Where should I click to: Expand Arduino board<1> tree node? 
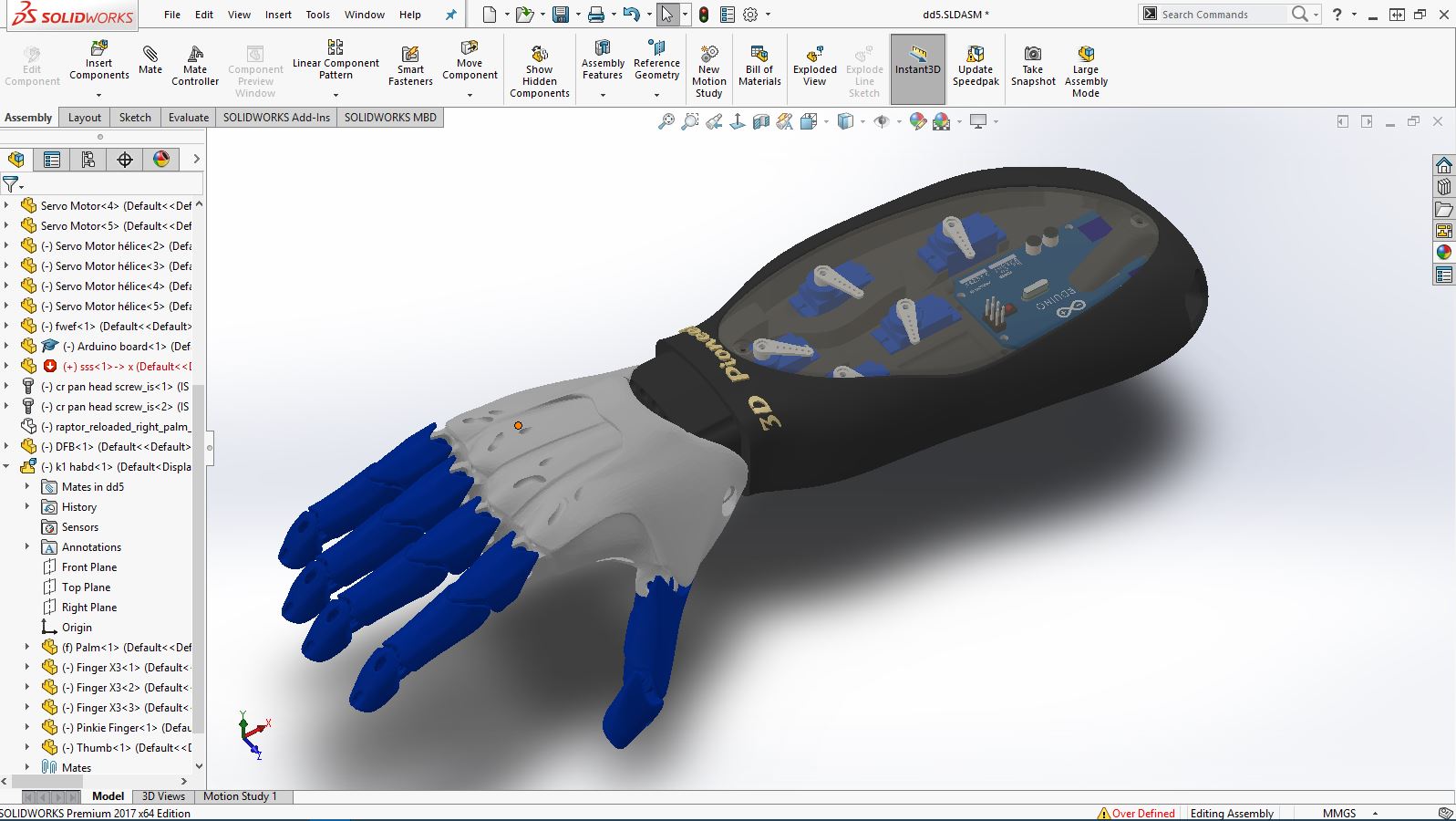tap(6, 346)
